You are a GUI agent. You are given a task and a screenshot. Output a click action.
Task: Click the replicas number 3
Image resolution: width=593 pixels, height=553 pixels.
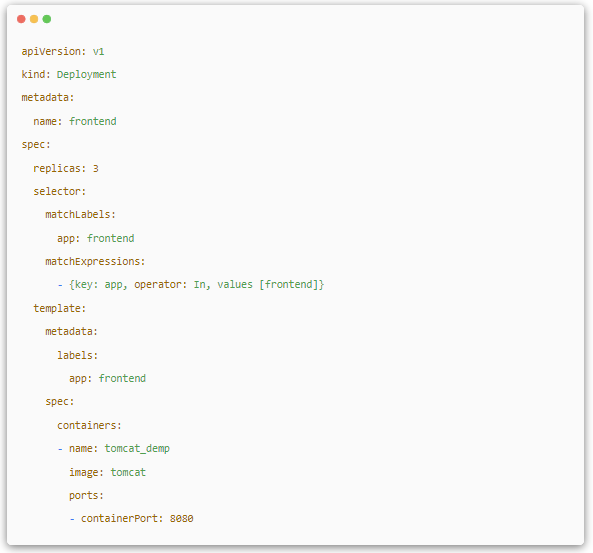click(x=96, y=168)
